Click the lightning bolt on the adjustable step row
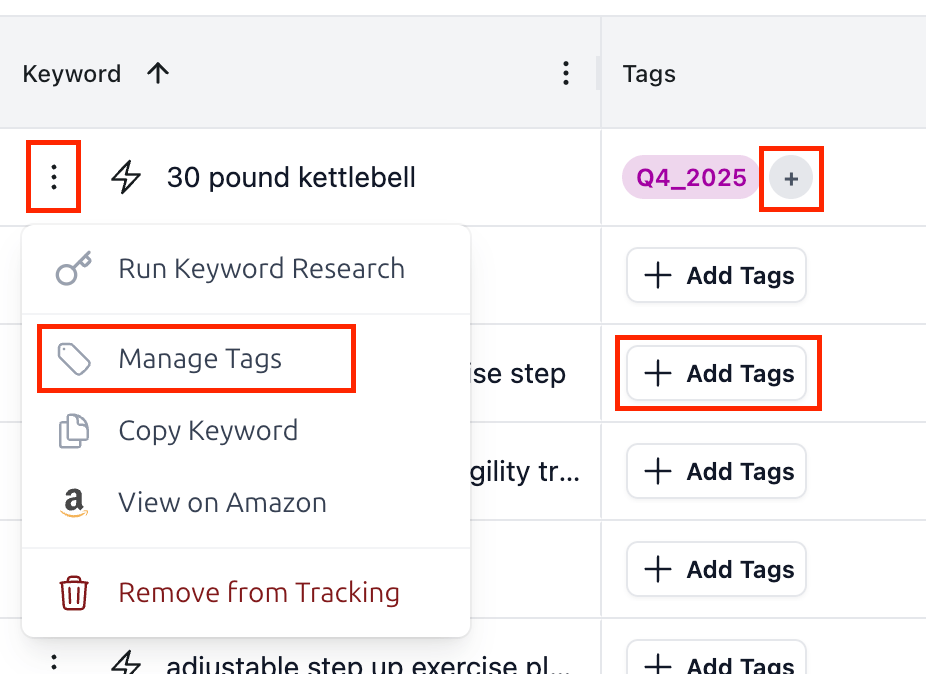The image size is (926, 674). click(x=125, y=660)
